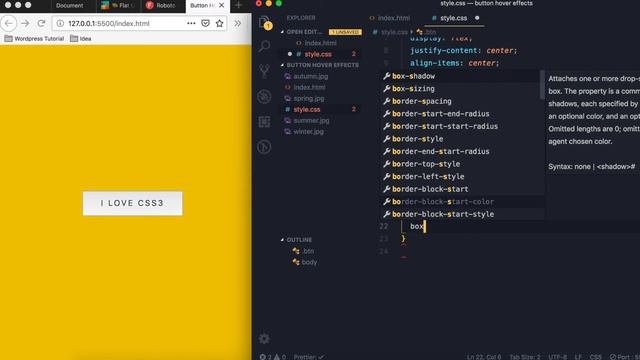The image size is (640, 360).
Task: Click errors count icon in status bar
Action: [265, 357]
